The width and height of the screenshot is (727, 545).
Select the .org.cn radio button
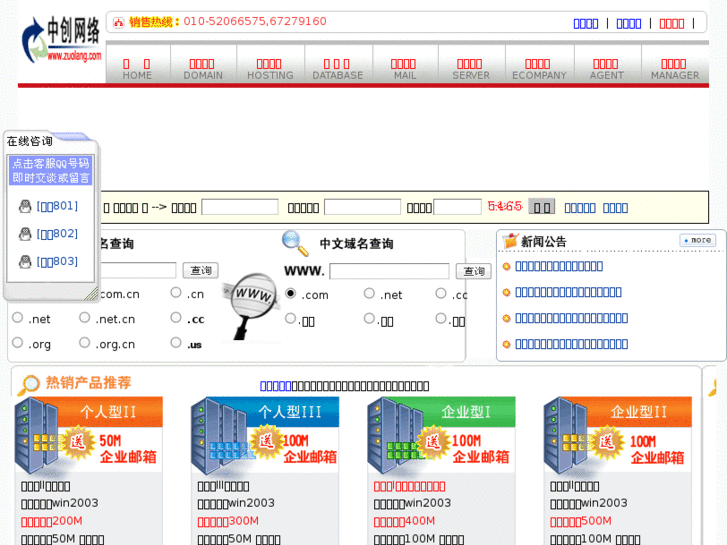[x=84, y=342]
